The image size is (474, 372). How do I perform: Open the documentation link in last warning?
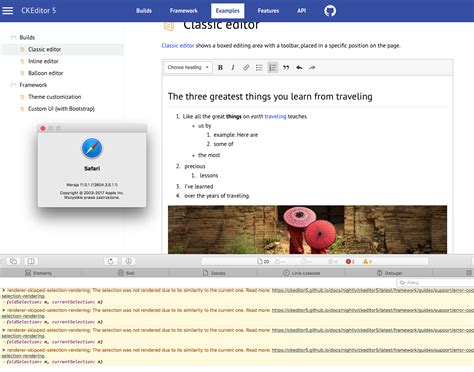coord(373,350)
